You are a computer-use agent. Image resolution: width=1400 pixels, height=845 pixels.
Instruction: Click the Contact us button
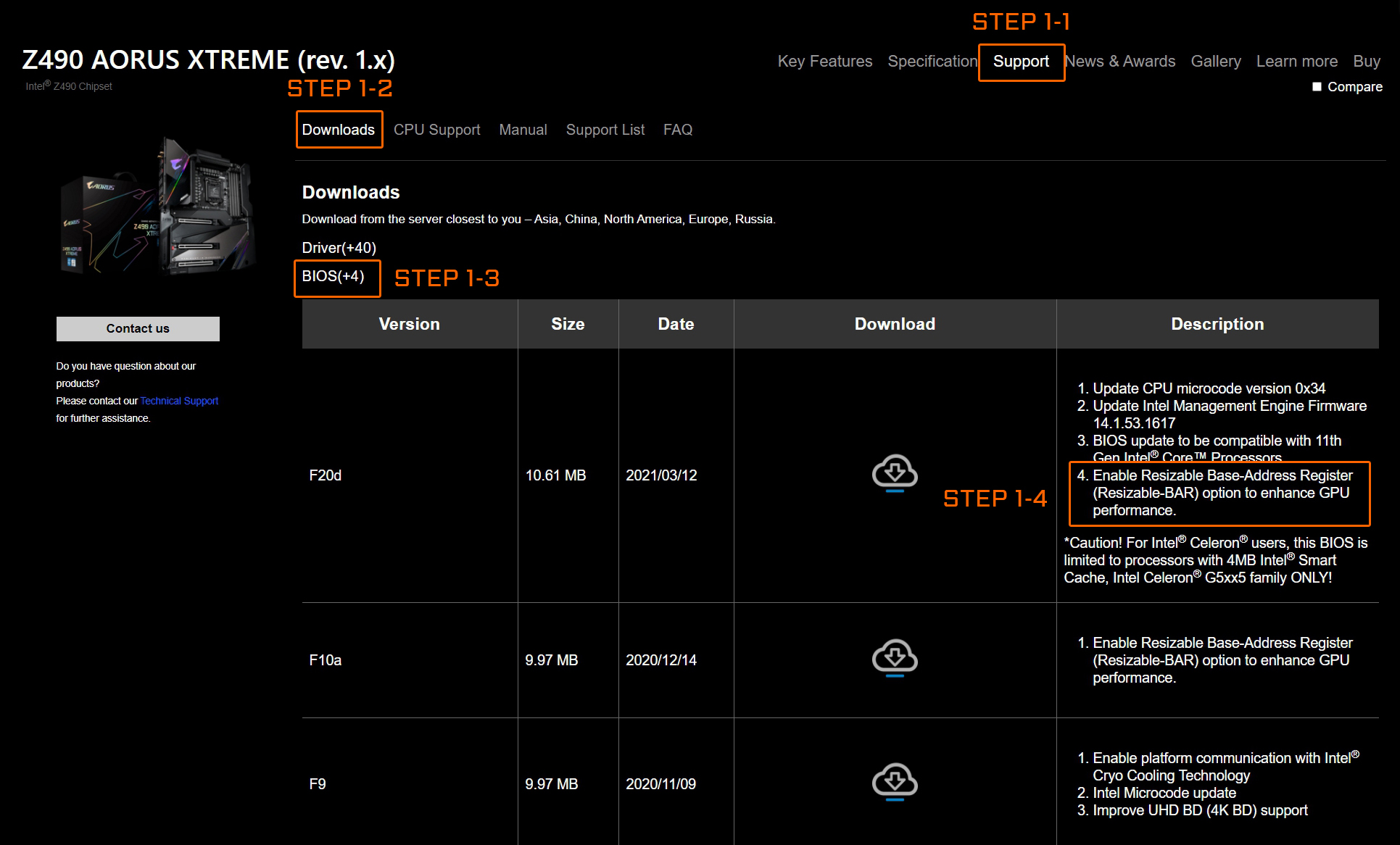point(138,328)
